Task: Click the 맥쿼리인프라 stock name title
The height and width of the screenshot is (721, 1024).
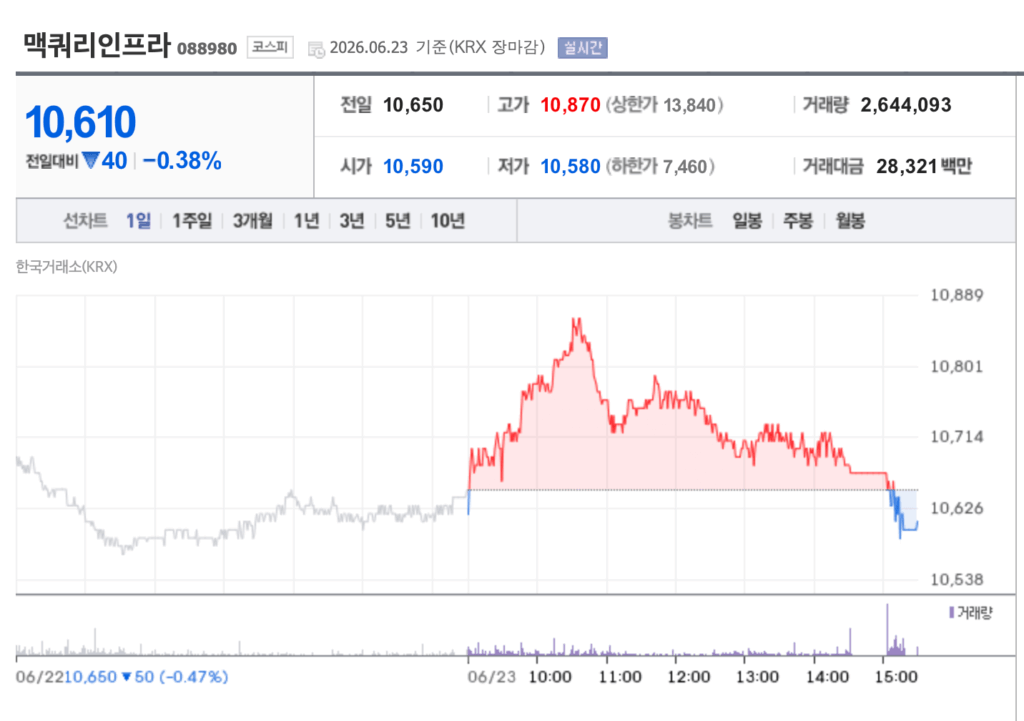Action: [97, 46]
